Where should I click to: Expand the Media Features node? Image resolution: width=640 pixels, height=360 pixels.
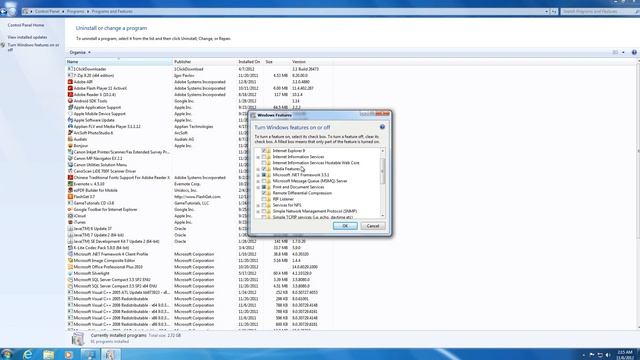point(258,169)
